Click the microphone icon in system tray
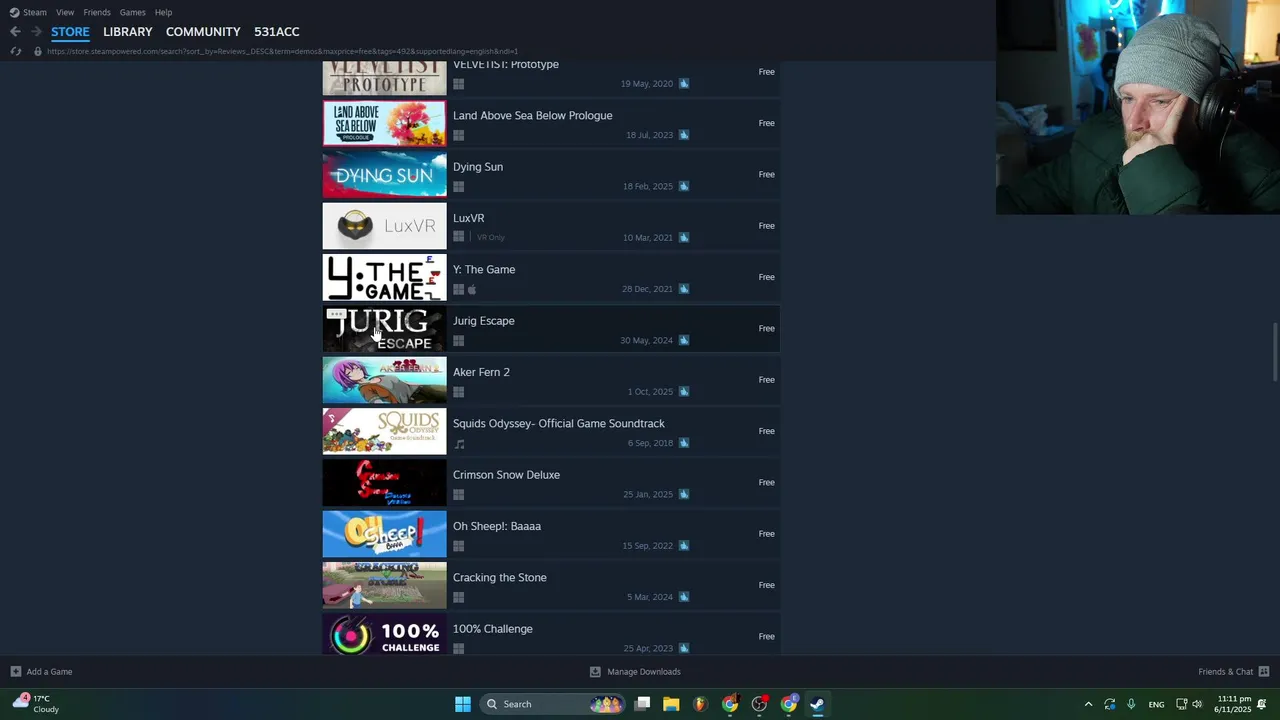 (x=1131, y=704)
